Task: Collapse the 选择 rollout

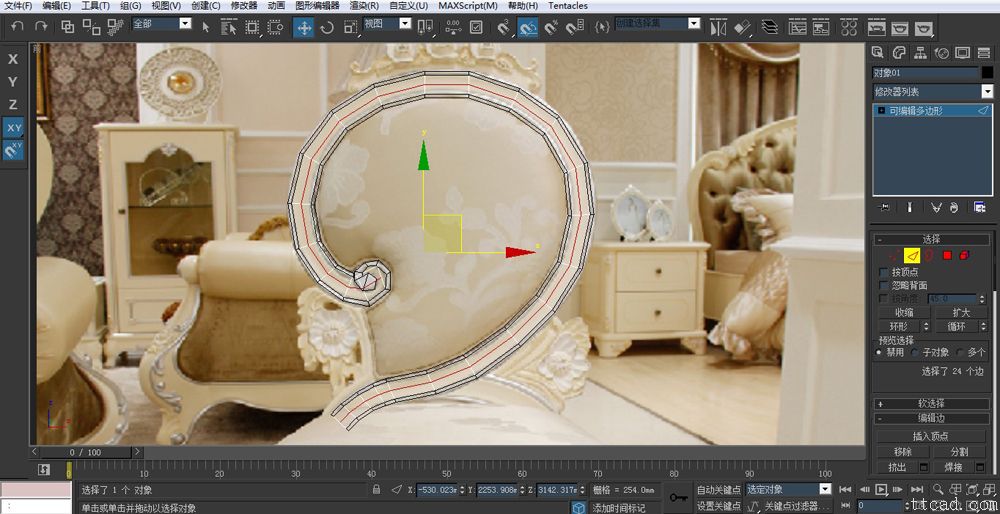Action: tap(931, 239)
